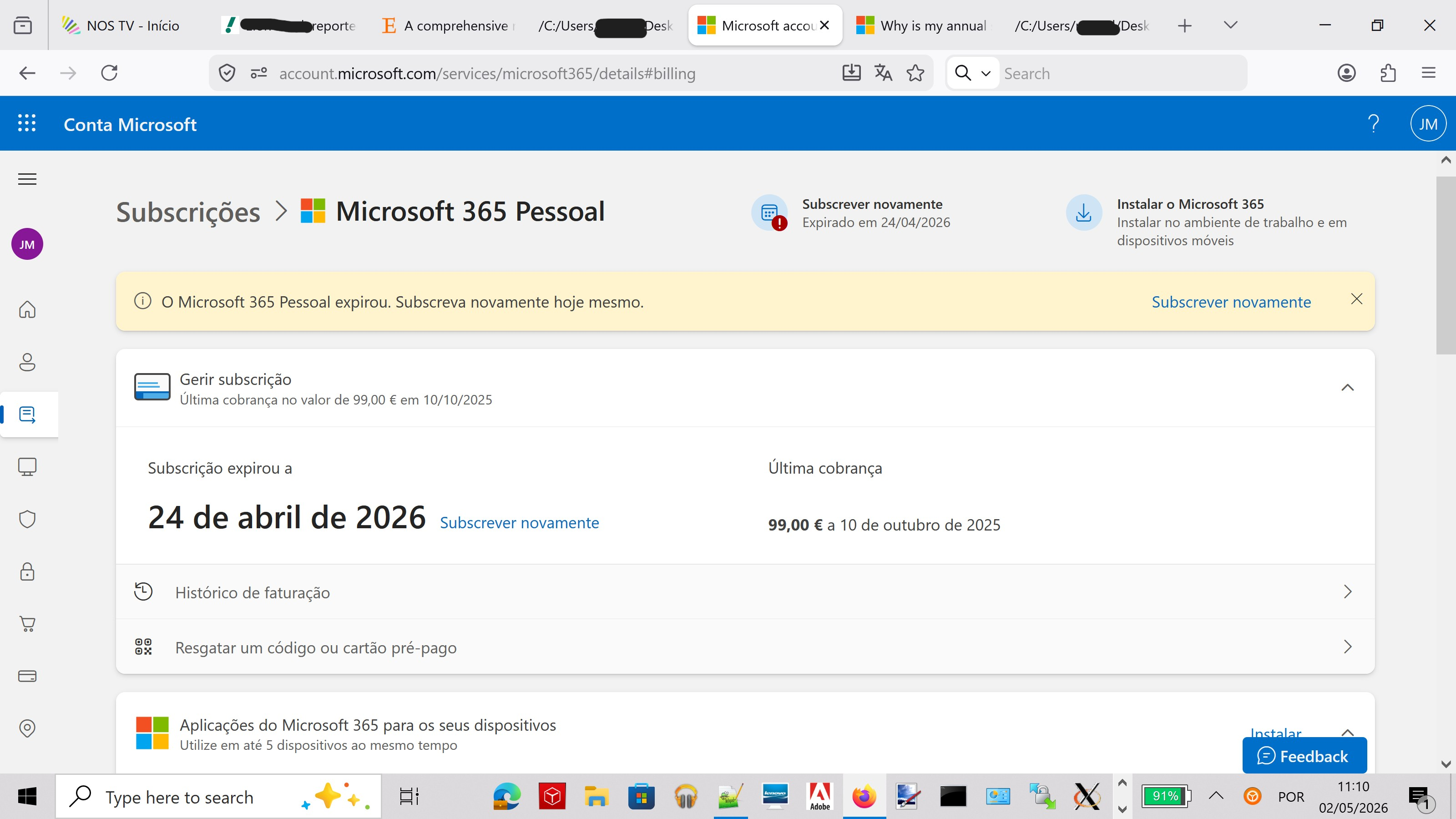This screenshot has width=1456, height=819.
Task: Switch to the A comprehensive tab
Action: tap(450, 25)
